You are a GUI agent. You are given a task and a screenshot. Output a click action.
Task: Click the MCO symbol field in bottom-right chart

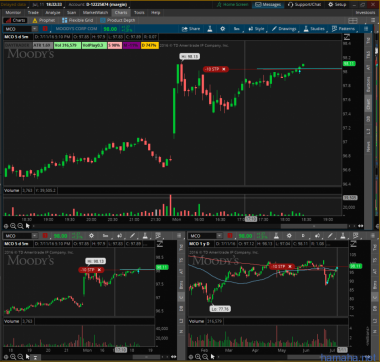coord(203,236)
